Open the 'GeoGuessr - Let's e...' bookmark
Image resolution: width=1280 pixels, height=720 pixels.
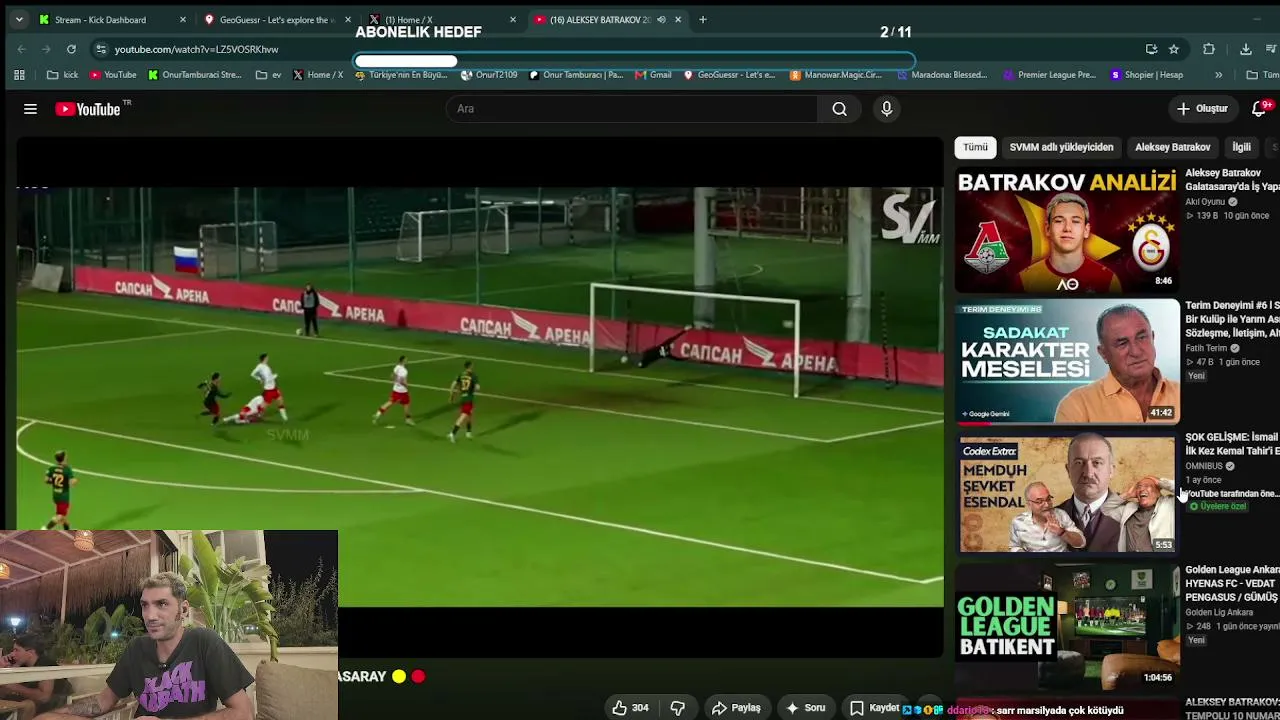pos(730,75)
